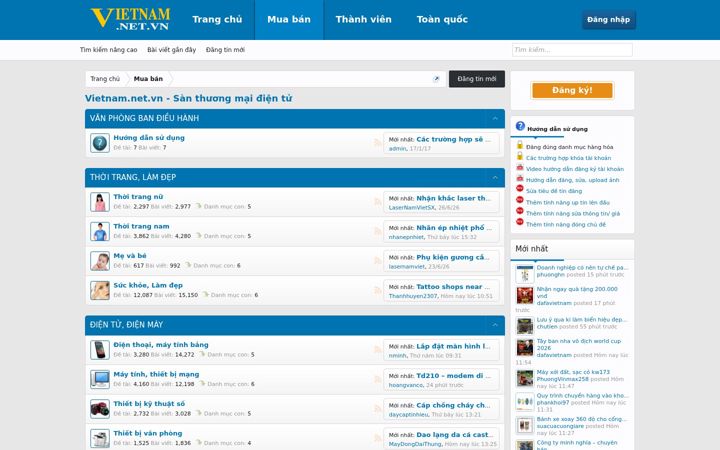Click the quick navigation icon in breadcrumb bar
This screenshot has height=450, width=720.
tap(436, 79)
